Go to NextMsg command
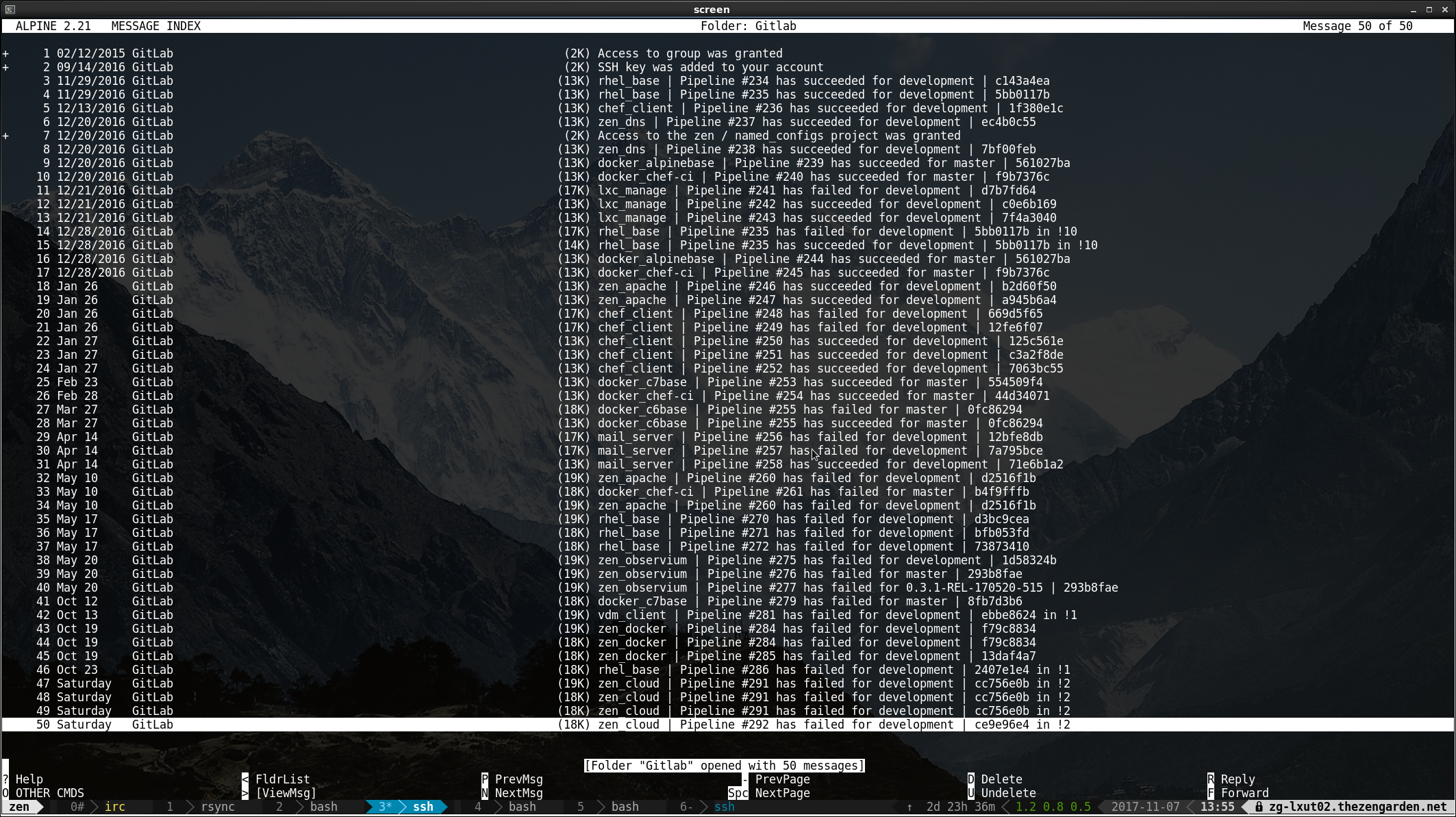This screenshot has height=817, width=1456. [512, 793]
